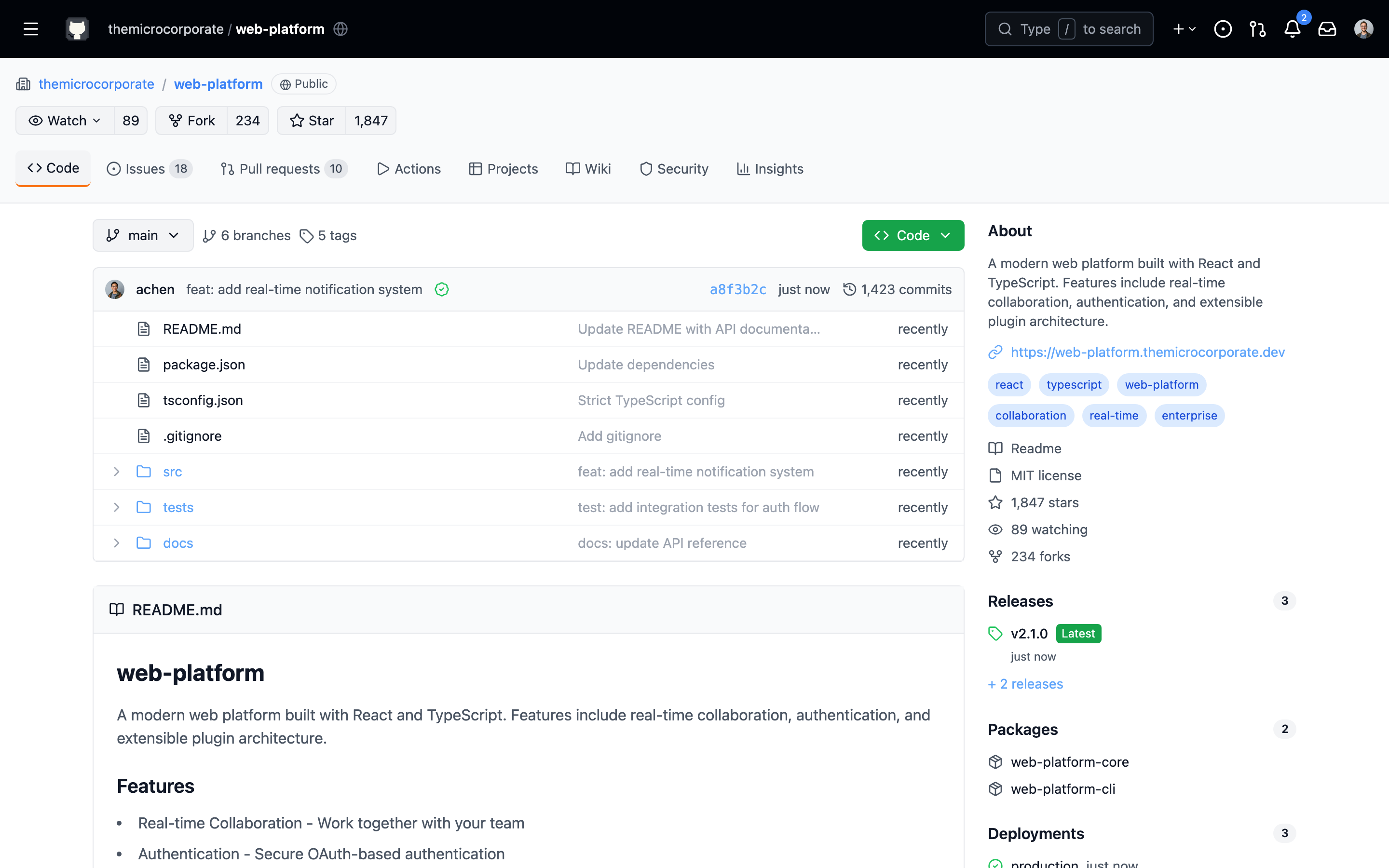View notifications bell icon
Image resolution: width=1389 pixels, height=868 pixels.
1293,29
